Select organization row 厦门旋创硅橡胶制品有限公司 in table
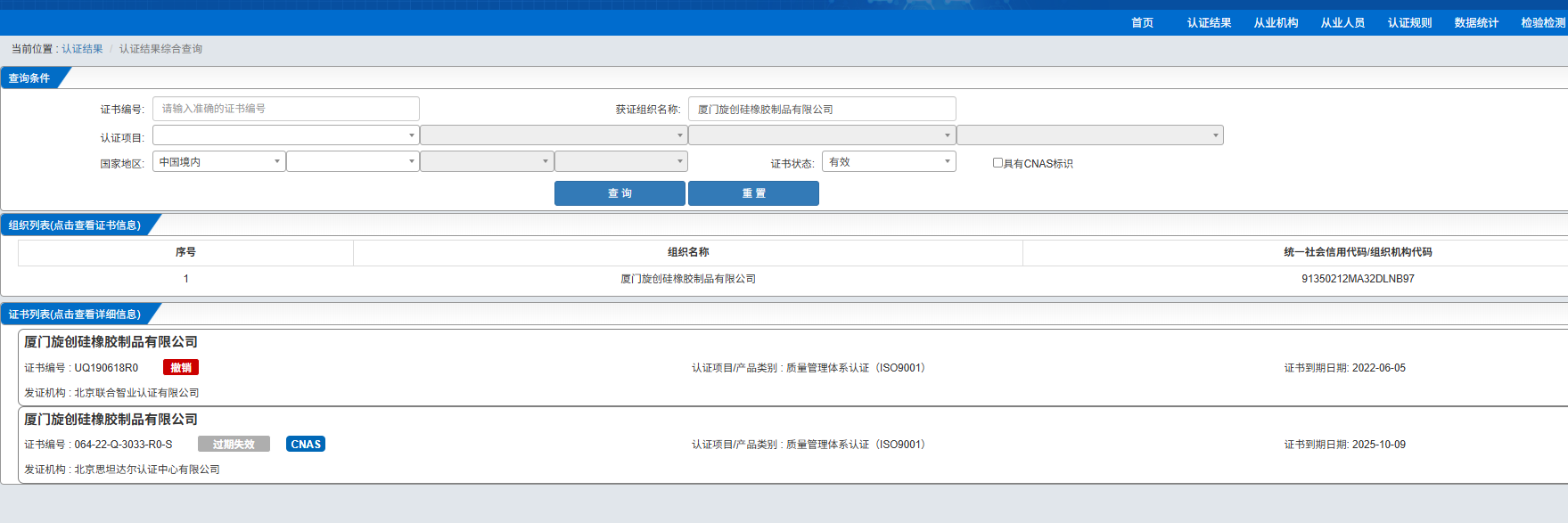This screenshot has height=523, width=1568. [688, 279]
